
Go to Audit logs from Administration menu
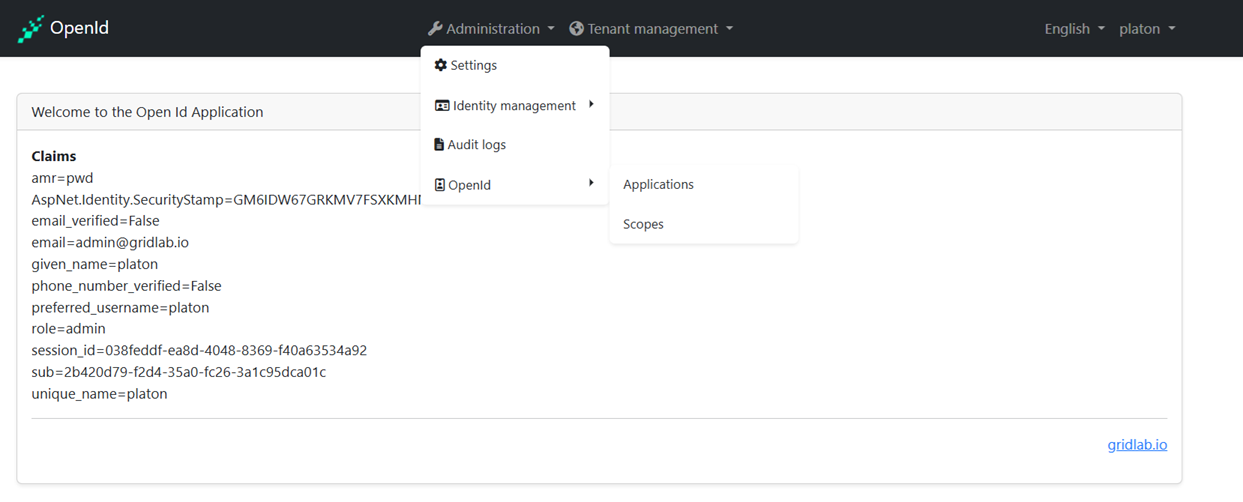pos(477,145)
